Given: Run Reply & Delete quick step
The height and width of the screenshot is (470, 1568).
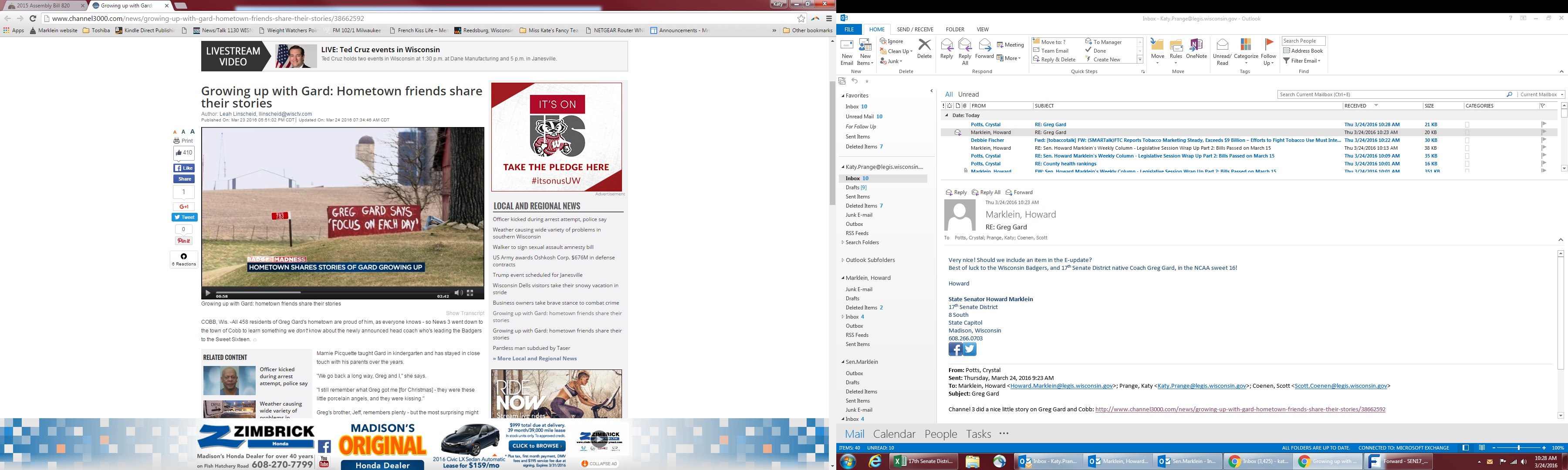Looking at the screenshot, I should (x=1054, y=59).
